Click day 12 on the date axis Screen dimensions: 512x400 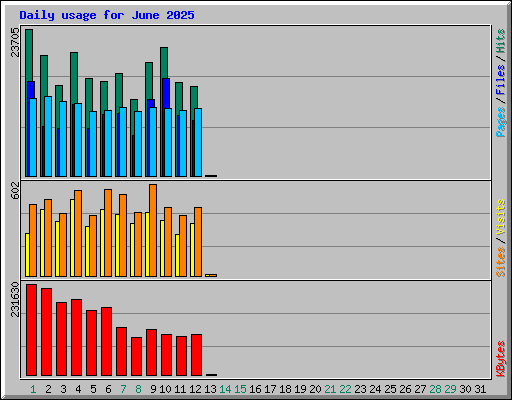click(195, 389)
